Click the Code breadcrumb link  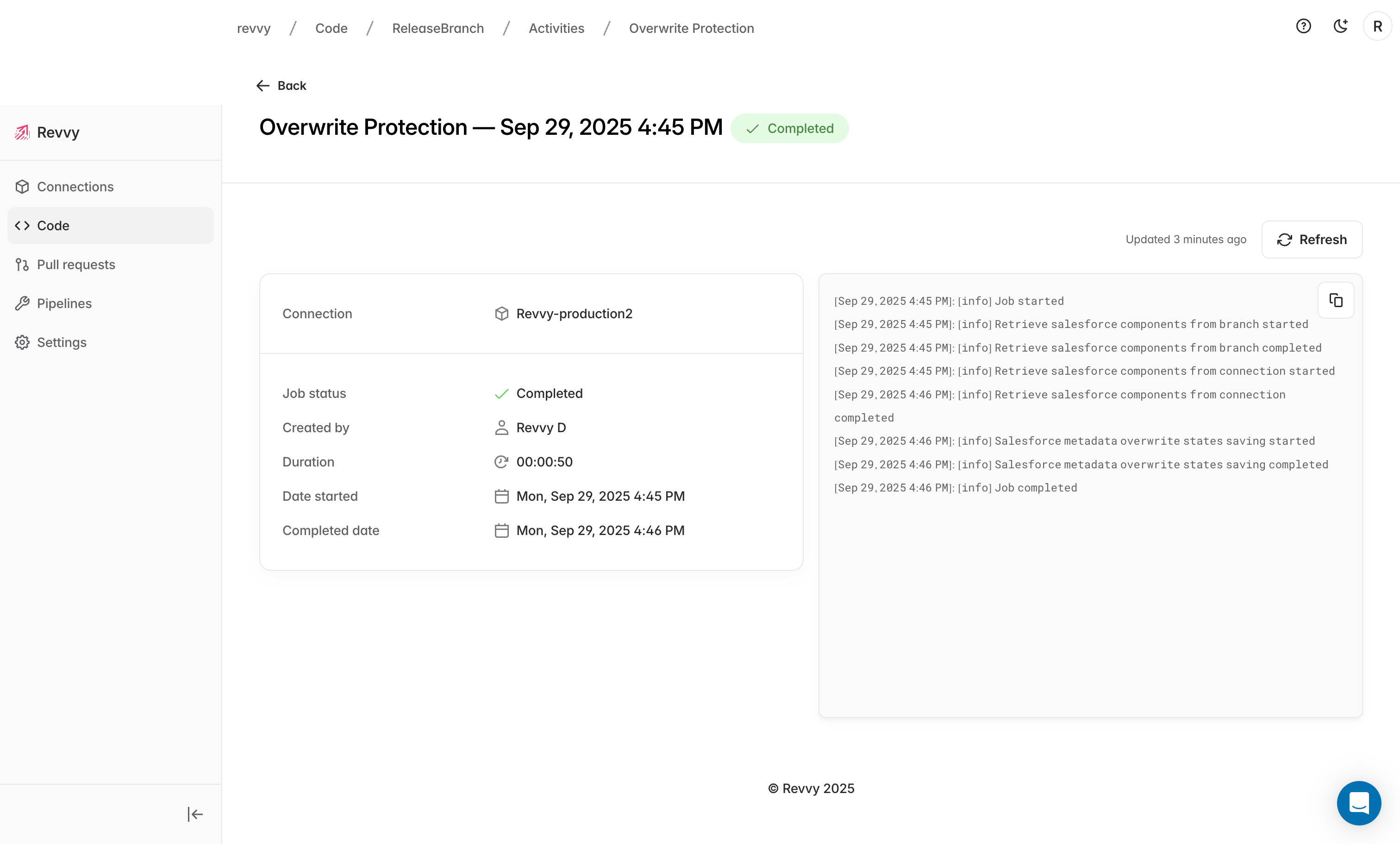point(331,28)
